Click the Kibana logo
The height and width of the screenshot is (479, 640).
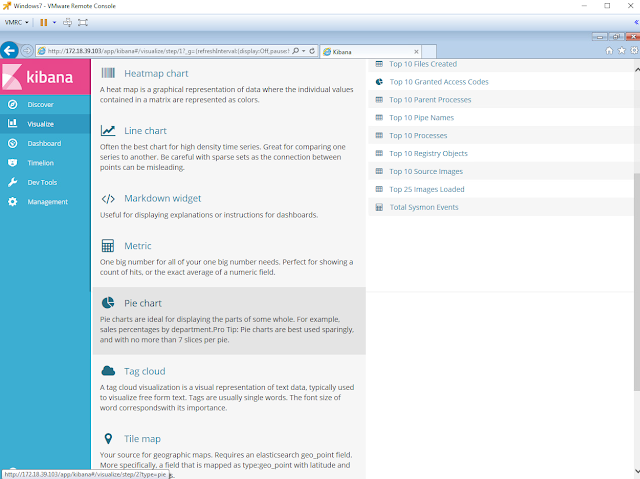click(45, 77)
